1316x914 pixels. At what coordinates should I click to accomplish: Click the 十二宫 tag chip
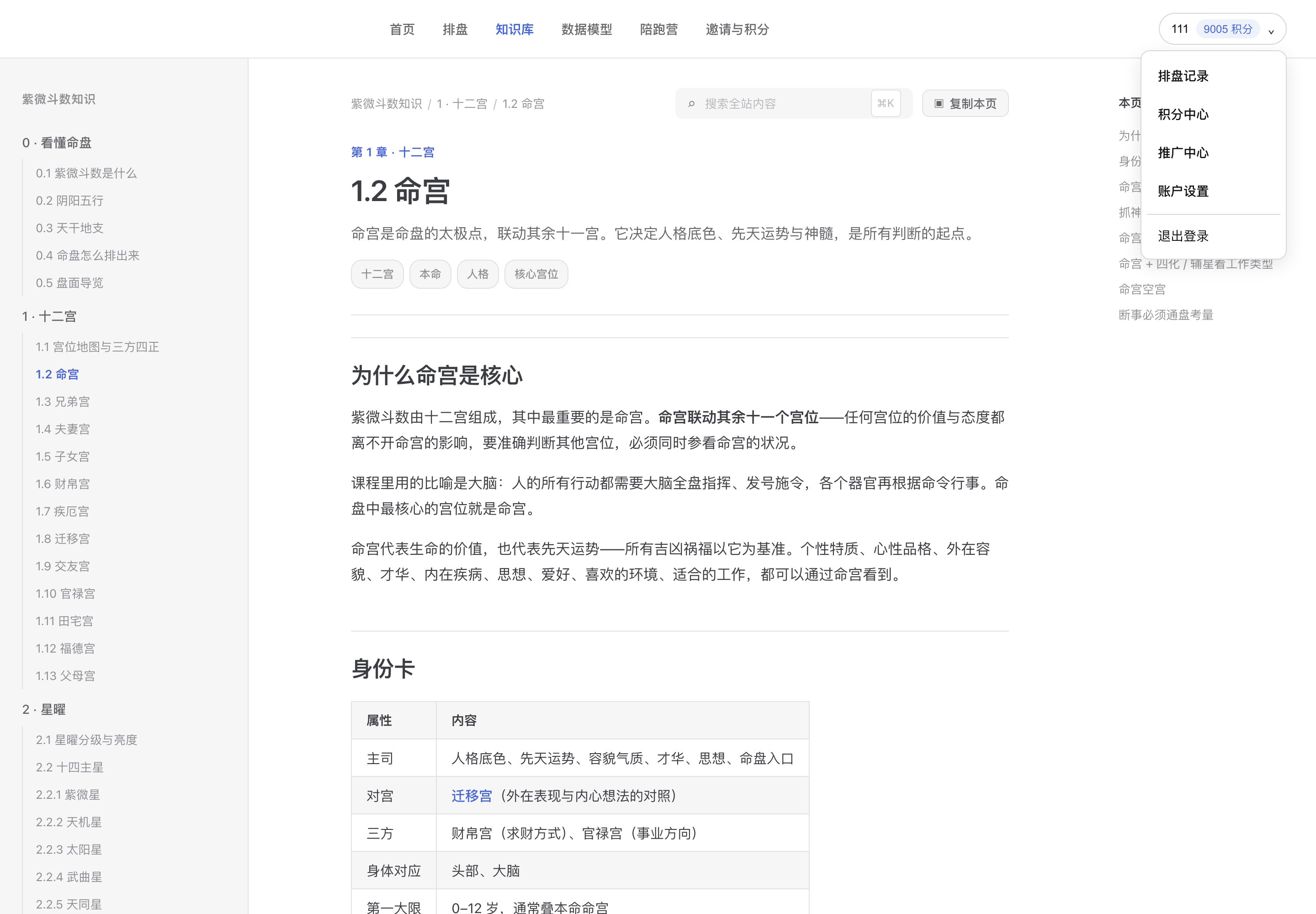coord(377,274)
